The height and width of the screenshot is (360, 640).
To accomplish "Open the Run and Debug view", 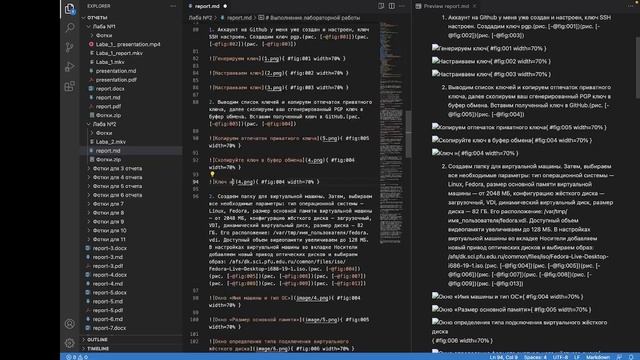I will [x=70, y=66].
